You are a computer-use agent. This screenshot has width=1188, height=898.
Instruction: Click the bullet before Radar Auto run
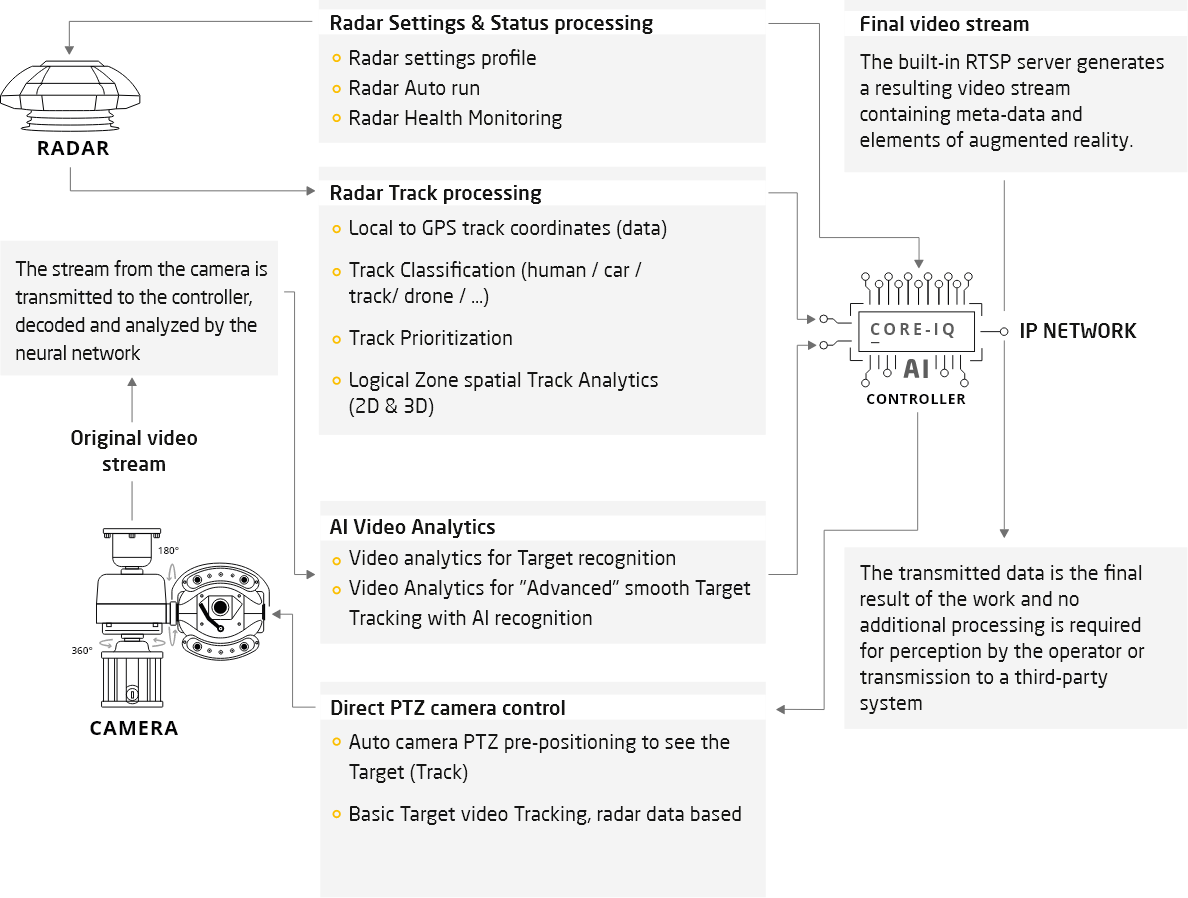(337, 89)
